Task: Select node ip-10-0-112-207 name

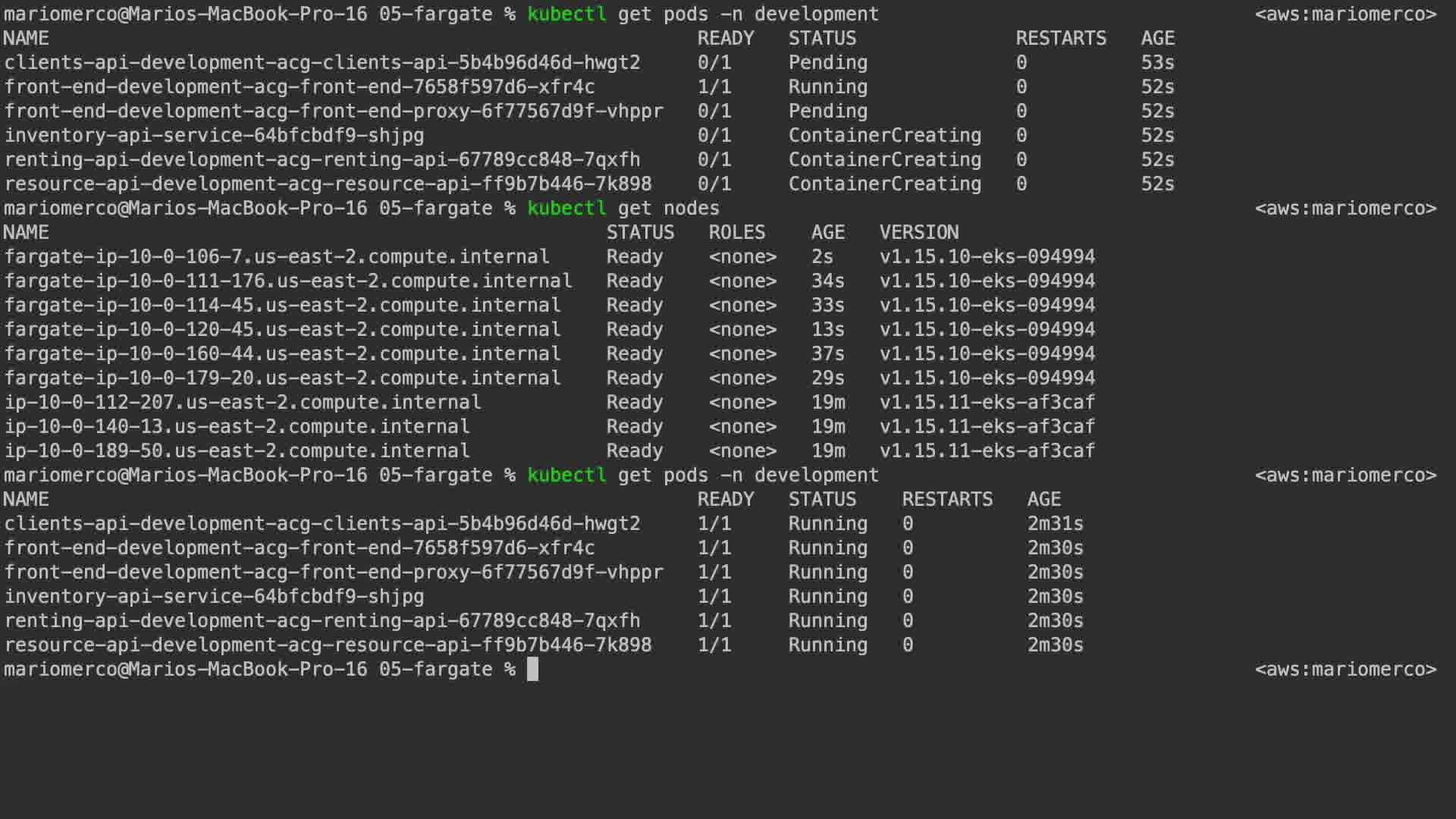Action: [x=243, y=402]
